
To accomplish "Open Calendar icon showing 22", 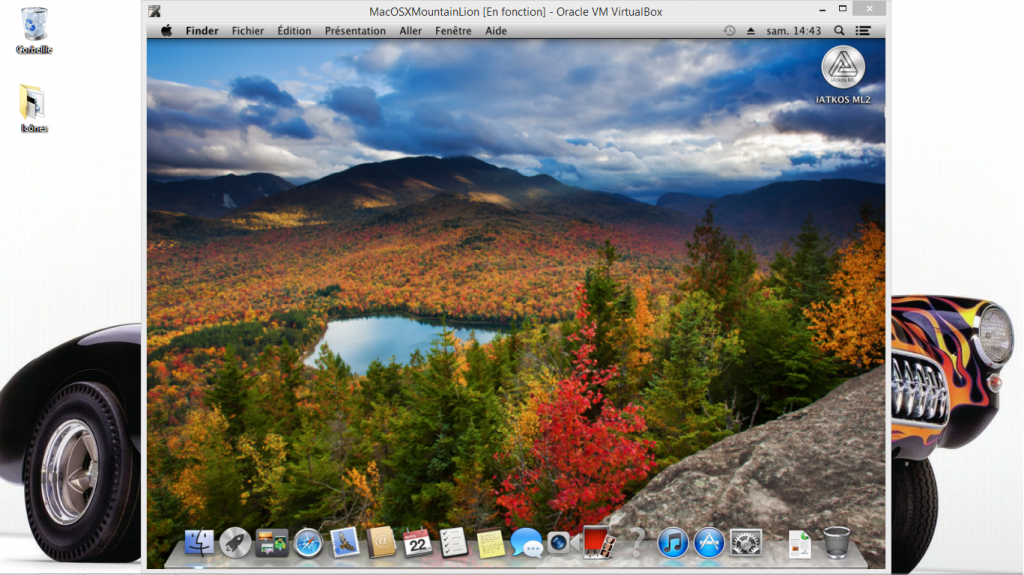I will (x=417, y=543).
